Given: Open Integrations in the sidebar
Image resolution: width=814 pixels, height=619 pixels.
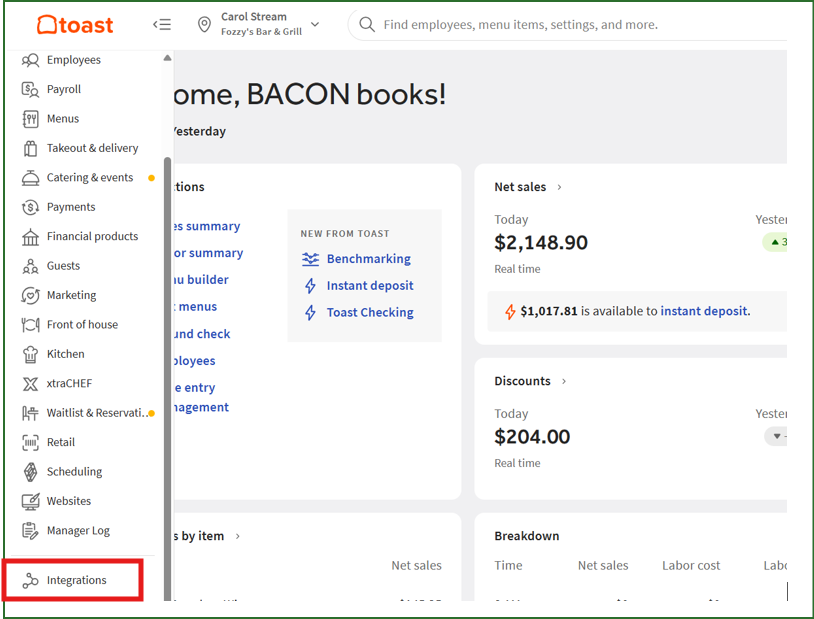Looking at the screenshot, I should tap(76, 581).
